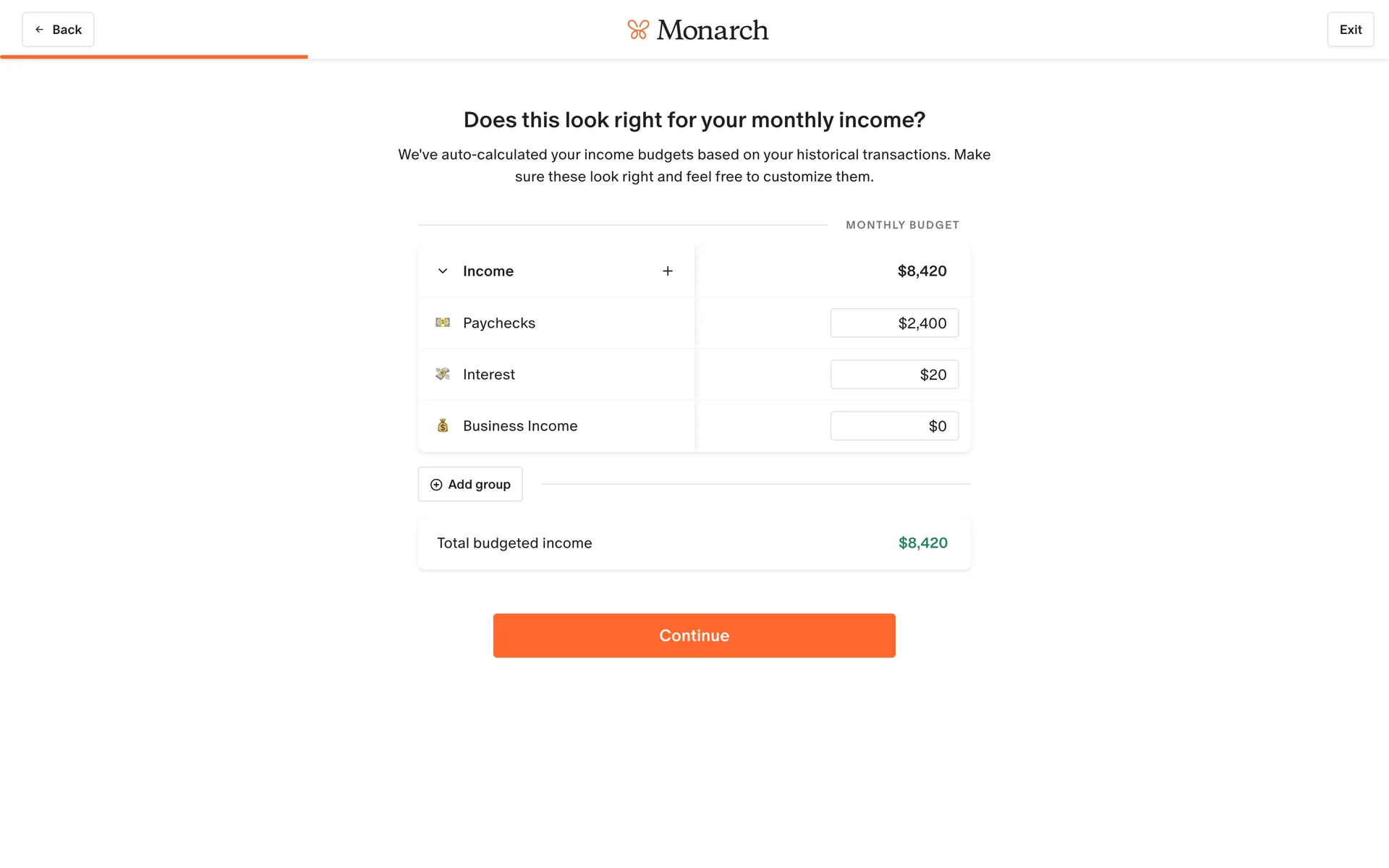Click the green total budgeted income amount
Image resolution: width=1389 pixels, height=868 pixels.
pos(922,543)
